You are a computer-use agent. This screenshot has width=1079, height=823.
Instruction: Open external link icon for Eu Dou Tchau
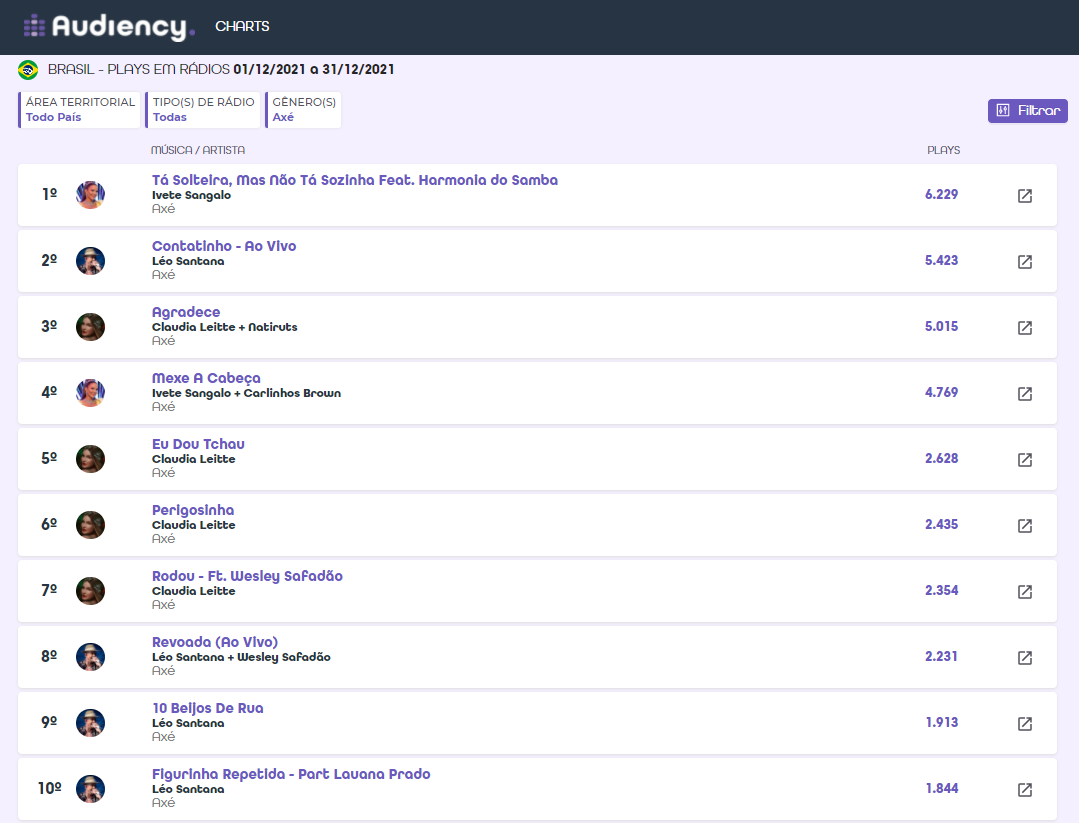tap(1025, 460)
